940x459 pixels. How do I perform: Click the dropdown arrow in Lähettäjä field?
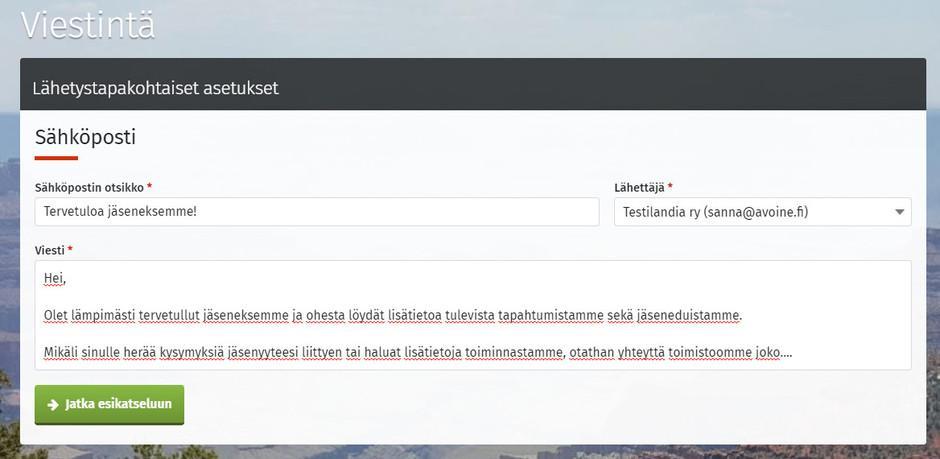point(899,212)
